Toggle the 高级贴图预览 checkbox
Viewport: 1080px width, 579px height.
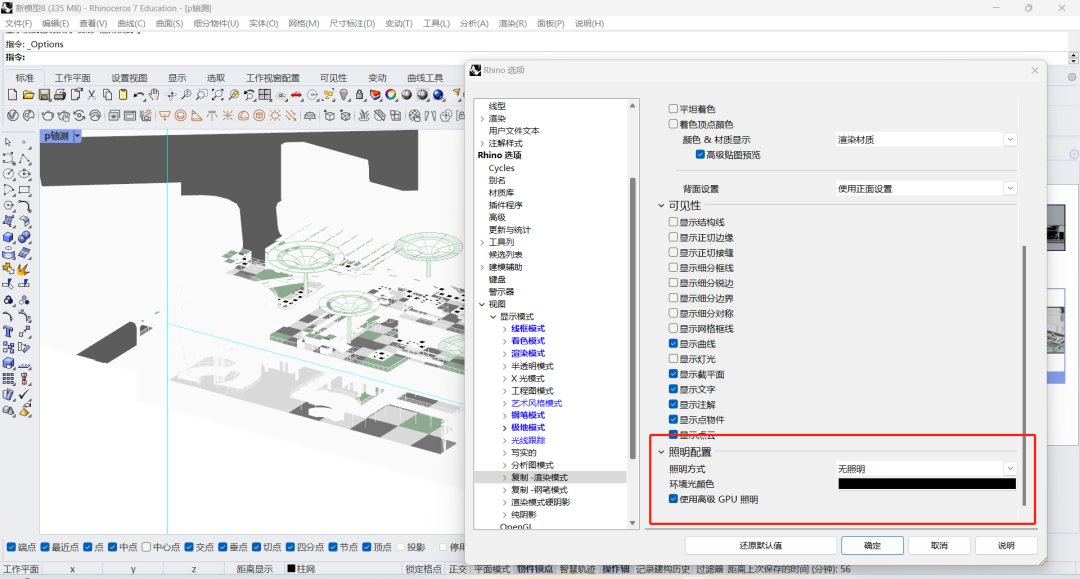[x=700, y=155]
